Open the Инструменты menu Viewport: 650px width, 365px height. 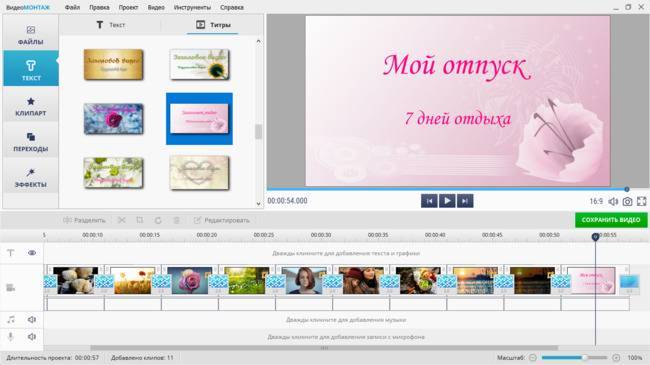[x=192, y=7]
